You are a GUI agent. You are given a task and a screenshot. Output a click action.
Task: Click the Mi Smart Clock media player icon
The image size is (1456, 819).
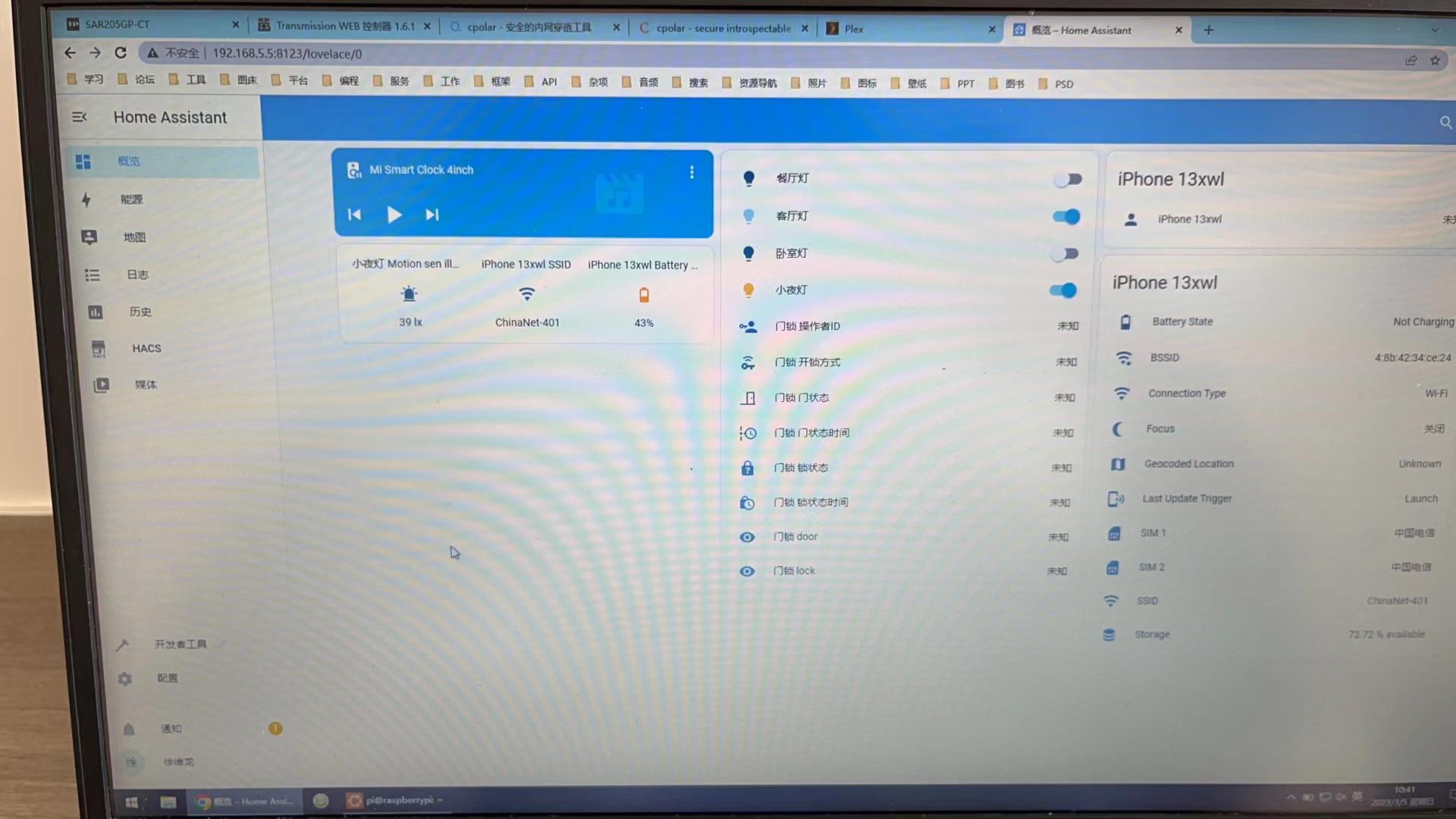(x=354, y=170)
